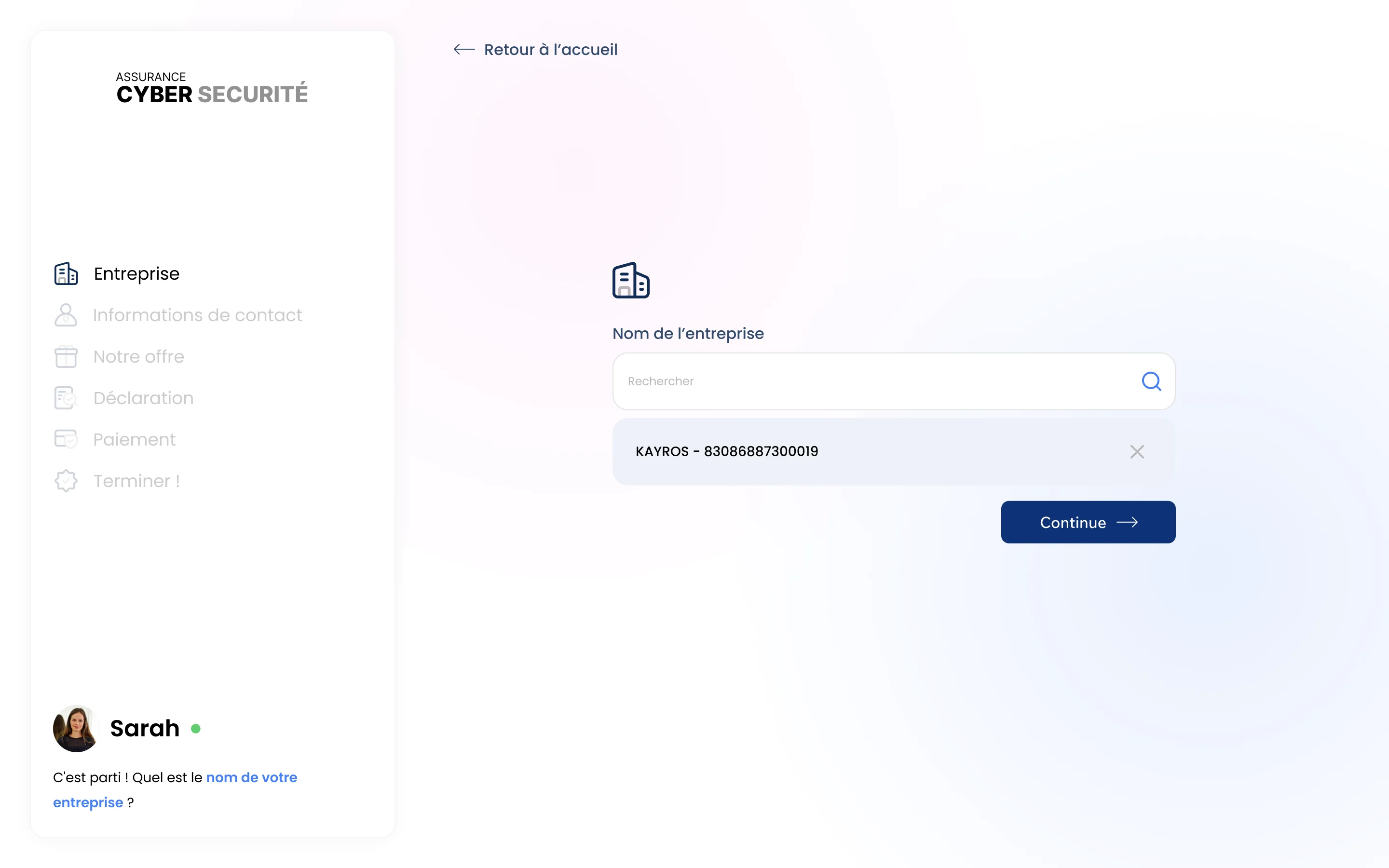Click the Sarah name label

(x=145, y=729)
